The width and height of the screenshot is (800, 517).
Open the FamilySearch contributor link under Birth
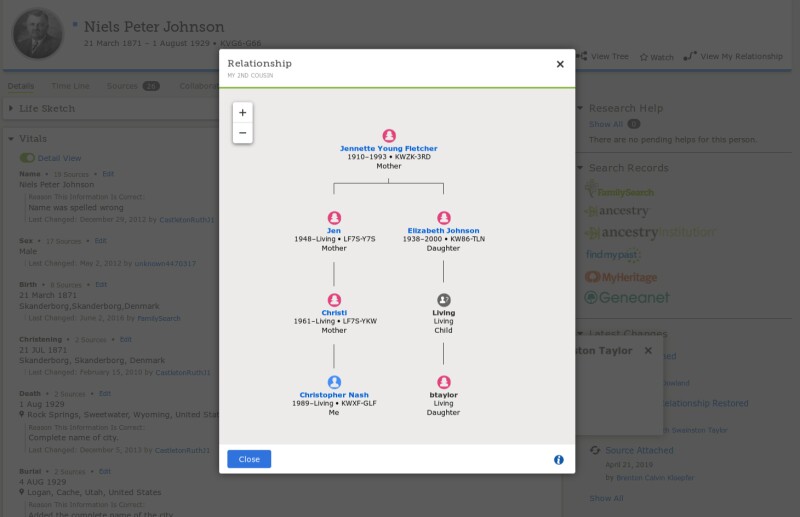coord(159,318)
